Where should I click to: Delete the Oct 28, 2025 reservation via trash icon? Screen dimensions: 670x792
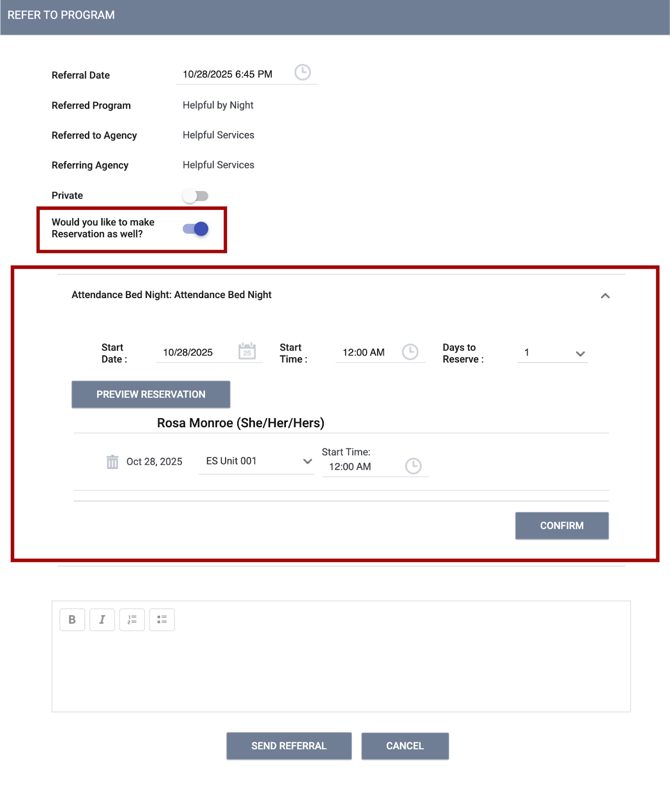113,462
